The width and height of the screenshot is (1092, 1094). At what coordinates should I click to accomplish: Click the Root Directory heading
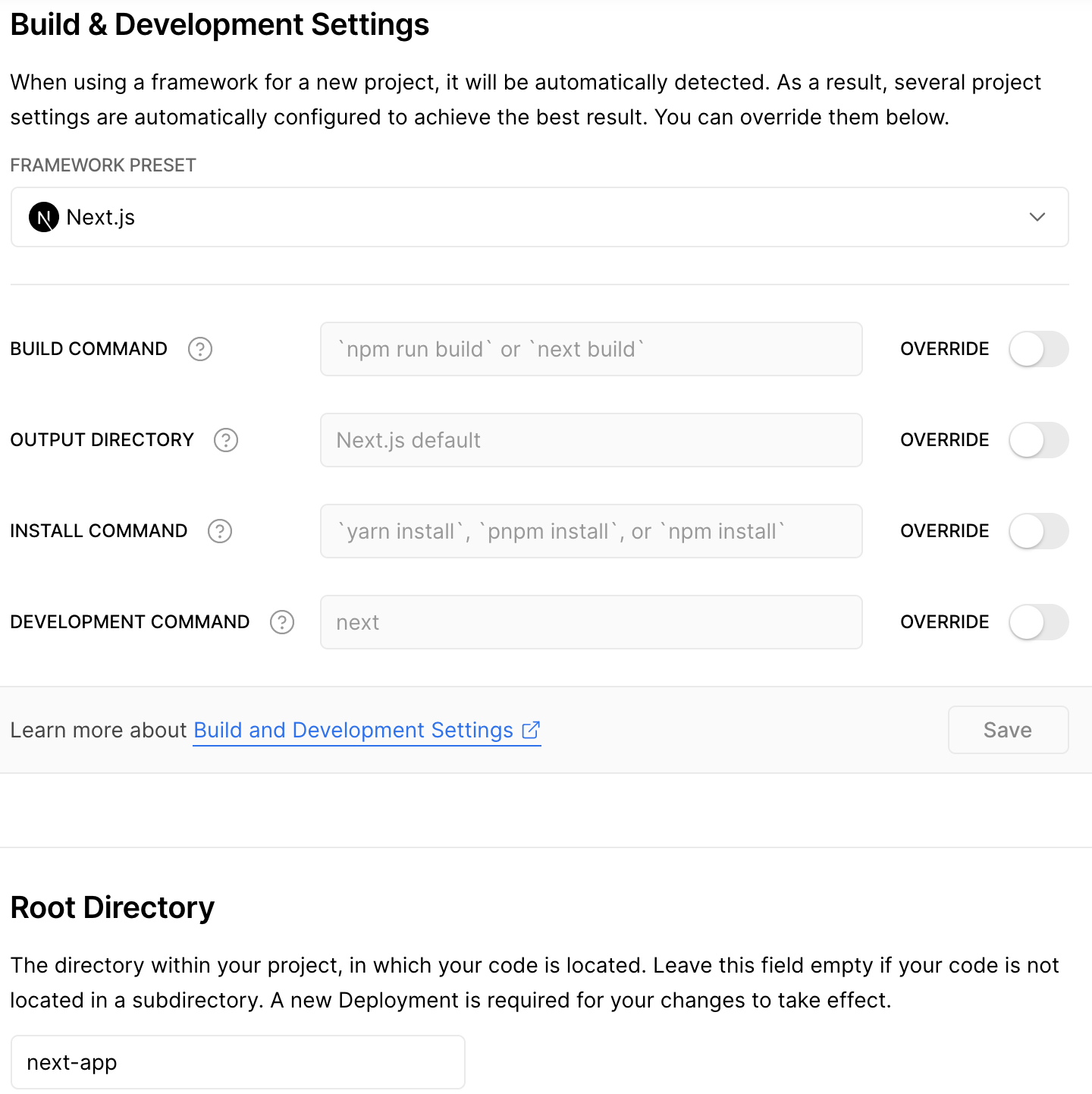tap(113, 907)
